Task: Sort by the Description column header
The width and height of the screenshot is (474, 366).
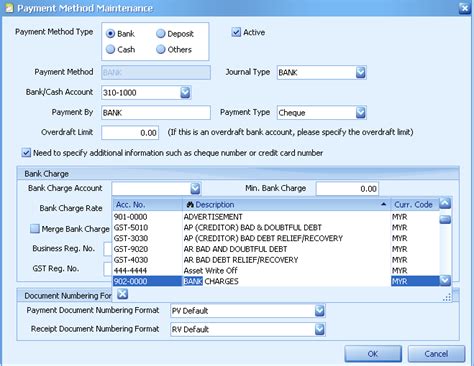Action: pos(286,204)
